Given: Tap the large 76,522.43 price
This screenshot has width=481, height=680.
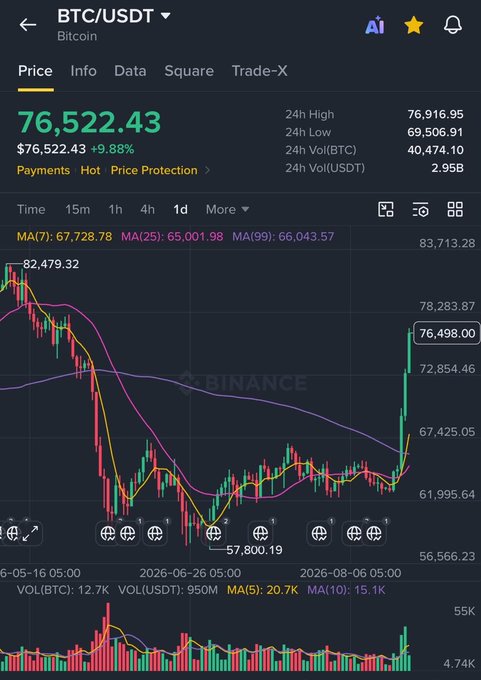Looking at the screenshot, I should pos(89,122).
